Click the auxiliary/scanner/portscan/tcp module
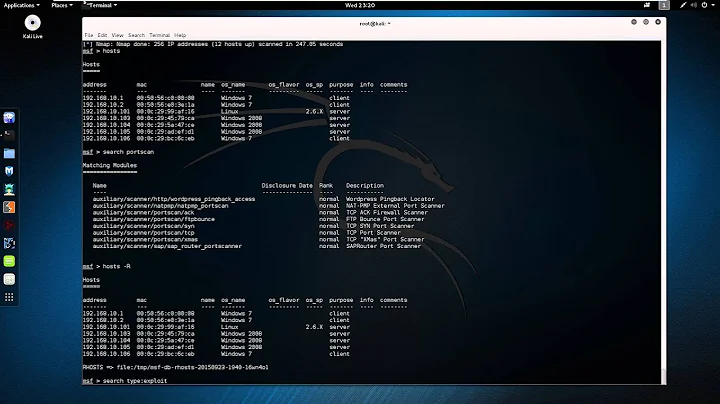This screenshot has width=720, height=404. [143, 233]
